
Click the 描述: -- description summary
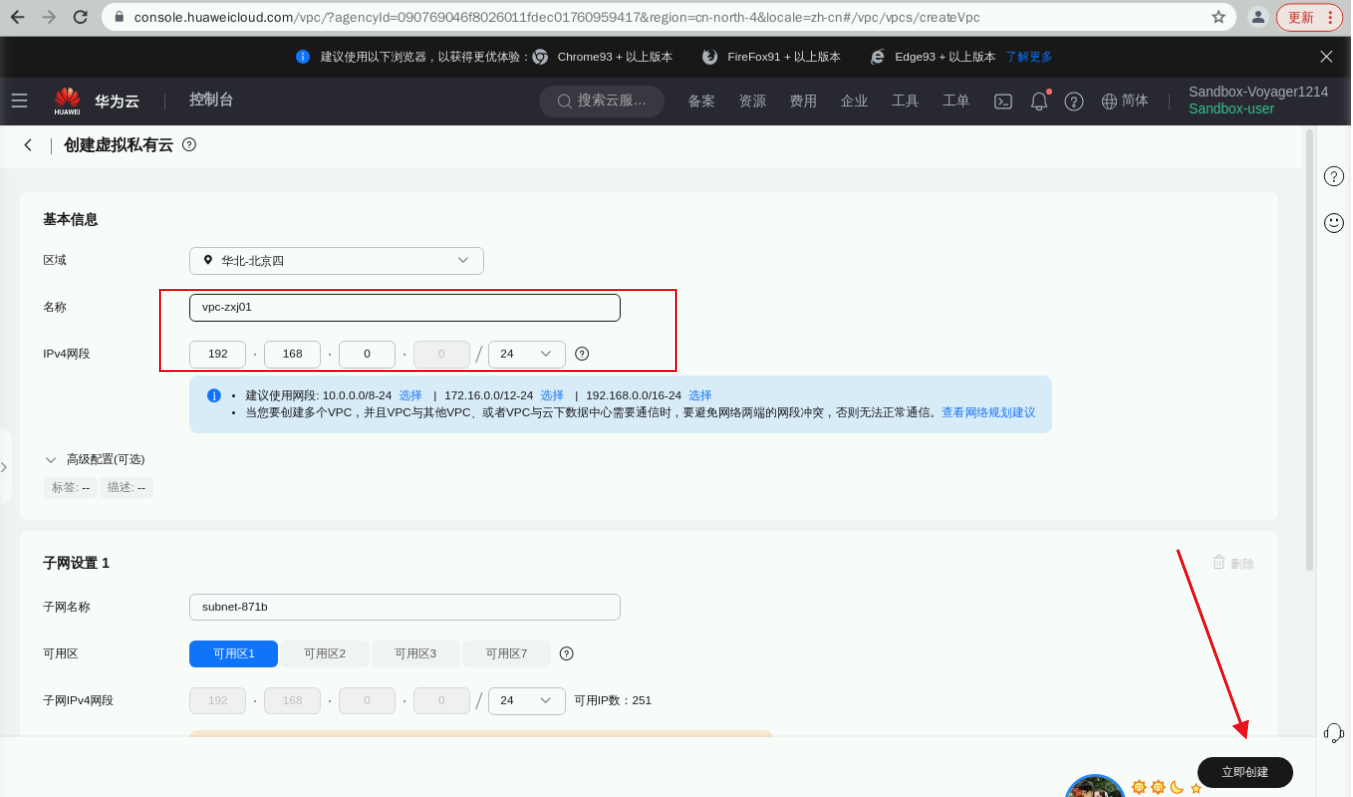click(x=127, y=488)
